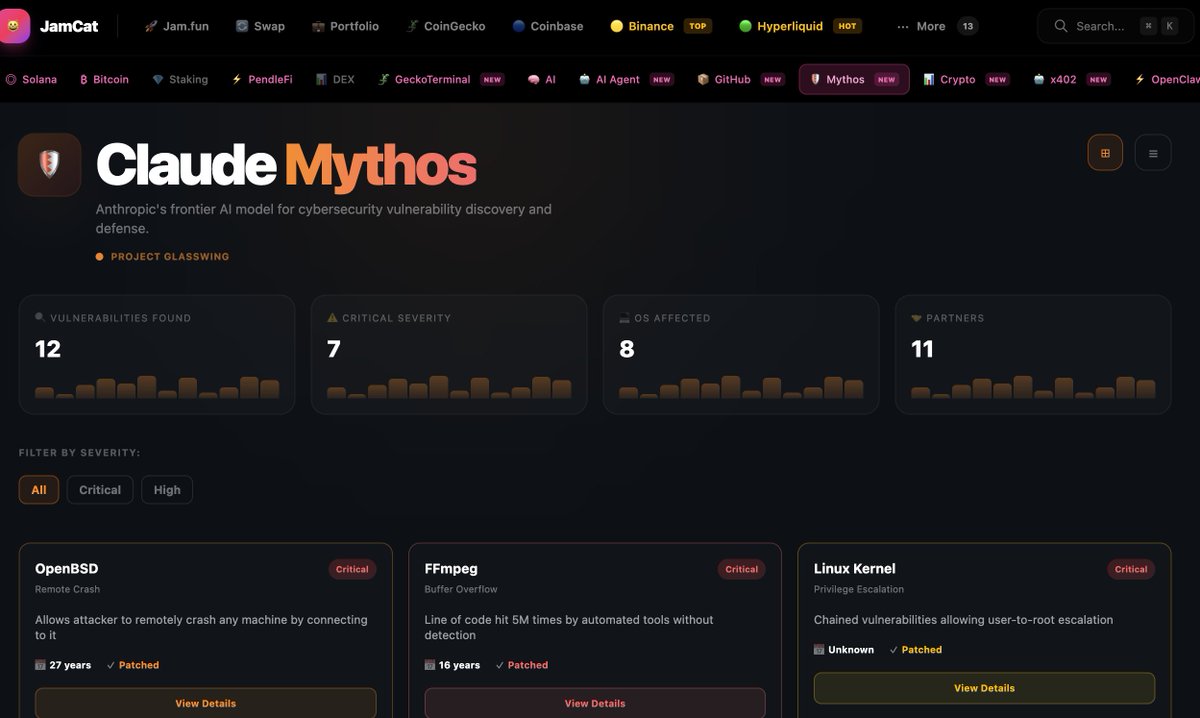View Details for OpenBSD

pos(206,703)
